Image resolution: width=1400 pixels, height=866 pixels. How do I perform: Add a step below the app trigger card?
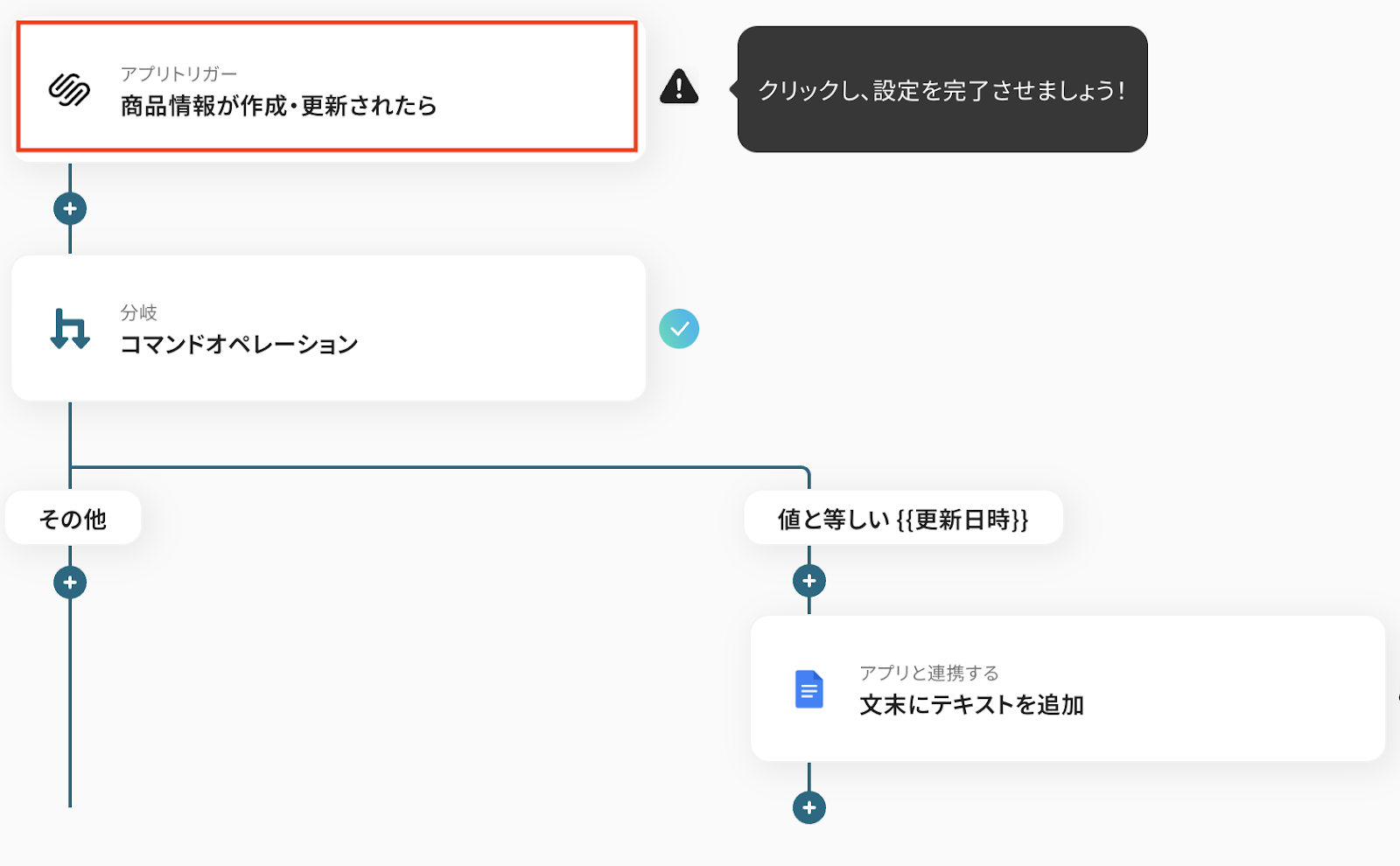70,209
